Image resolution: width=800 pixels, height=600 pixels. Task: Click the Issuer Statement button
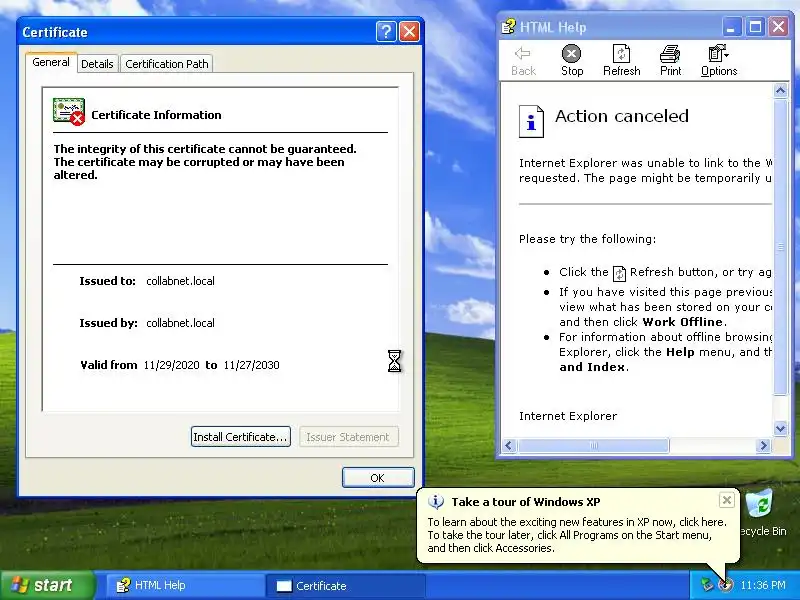(x=348, y=437)
